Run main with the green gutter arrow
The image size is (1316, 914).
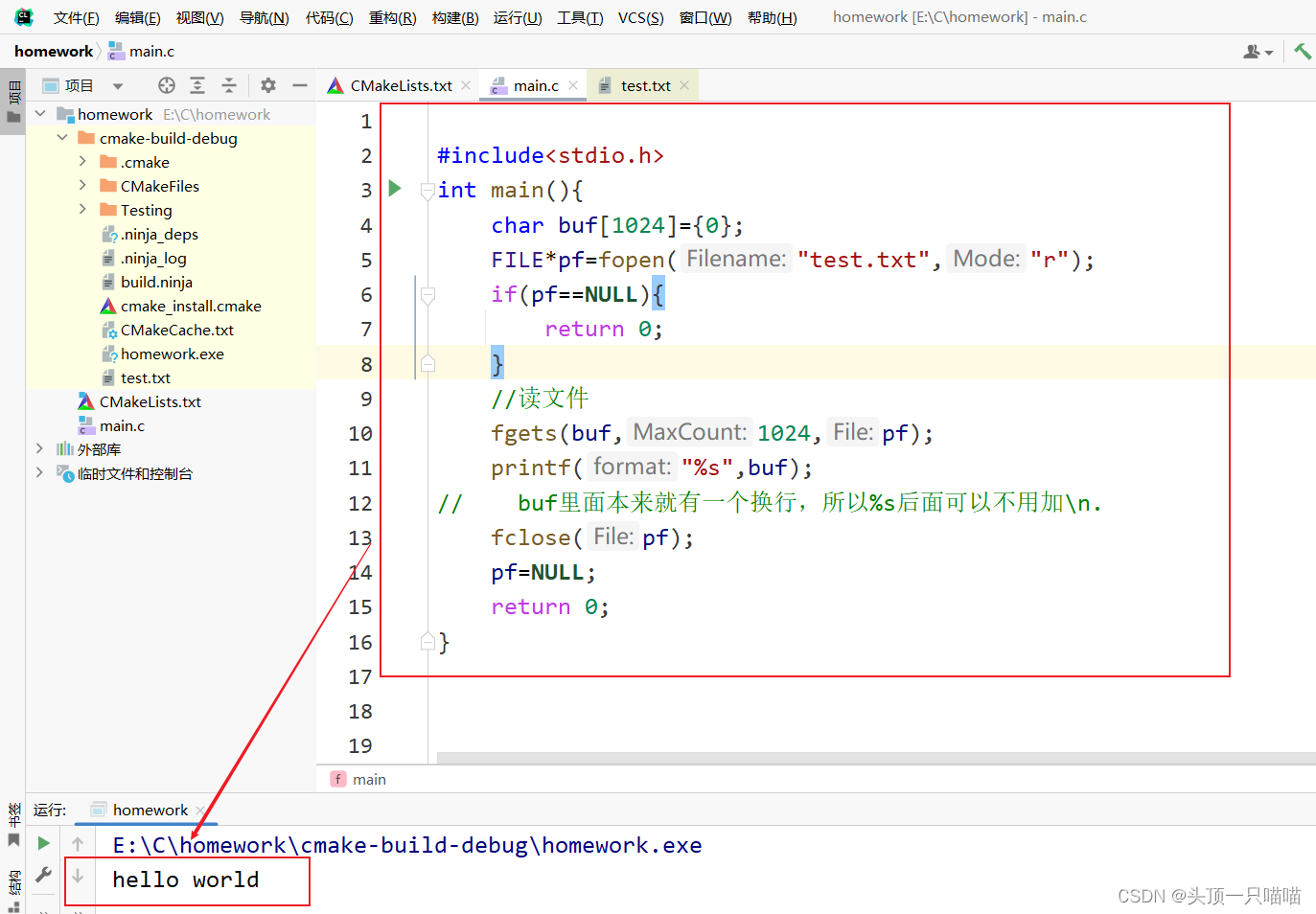tap(394, 188)
